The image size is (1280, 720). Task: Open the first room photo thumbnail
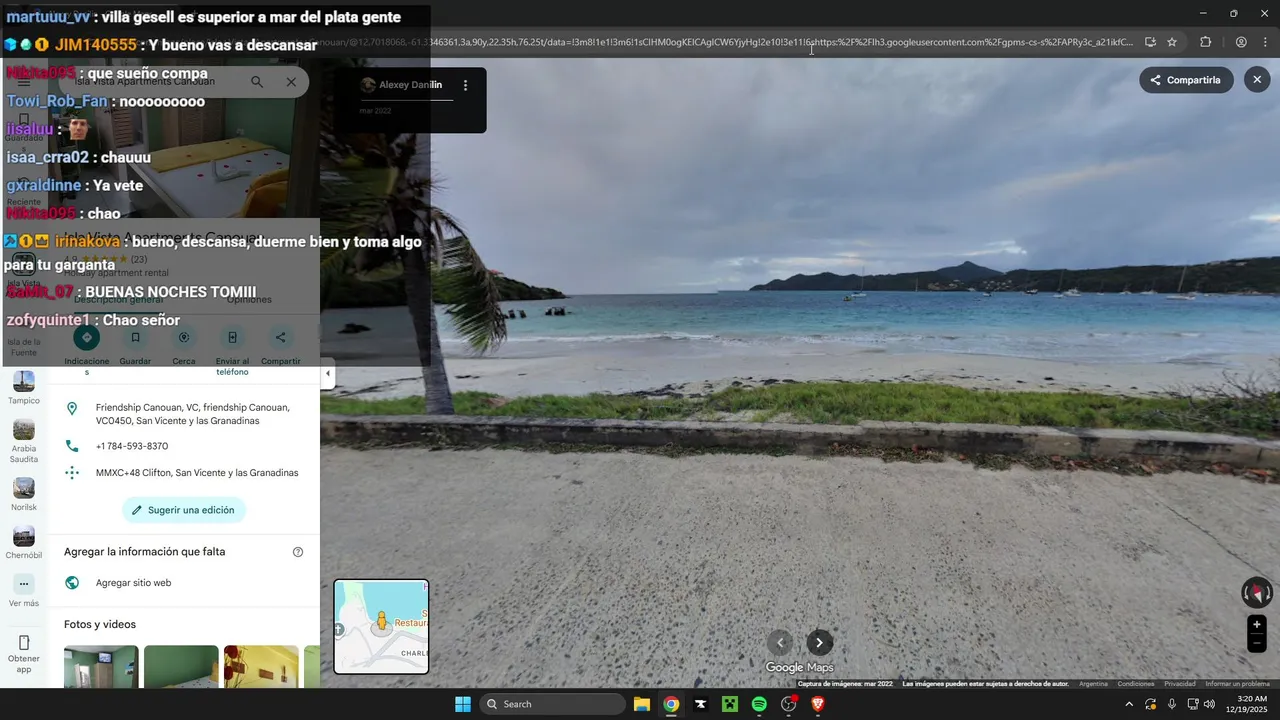pos(101,667)
